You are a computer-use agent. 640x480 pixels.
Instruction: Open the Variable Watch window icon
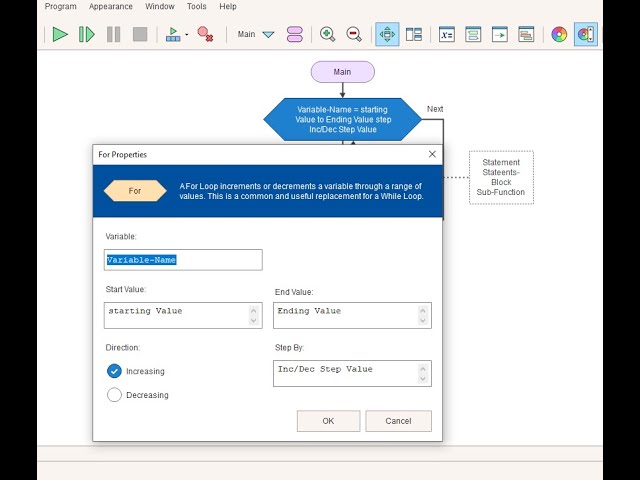point(447,34)
